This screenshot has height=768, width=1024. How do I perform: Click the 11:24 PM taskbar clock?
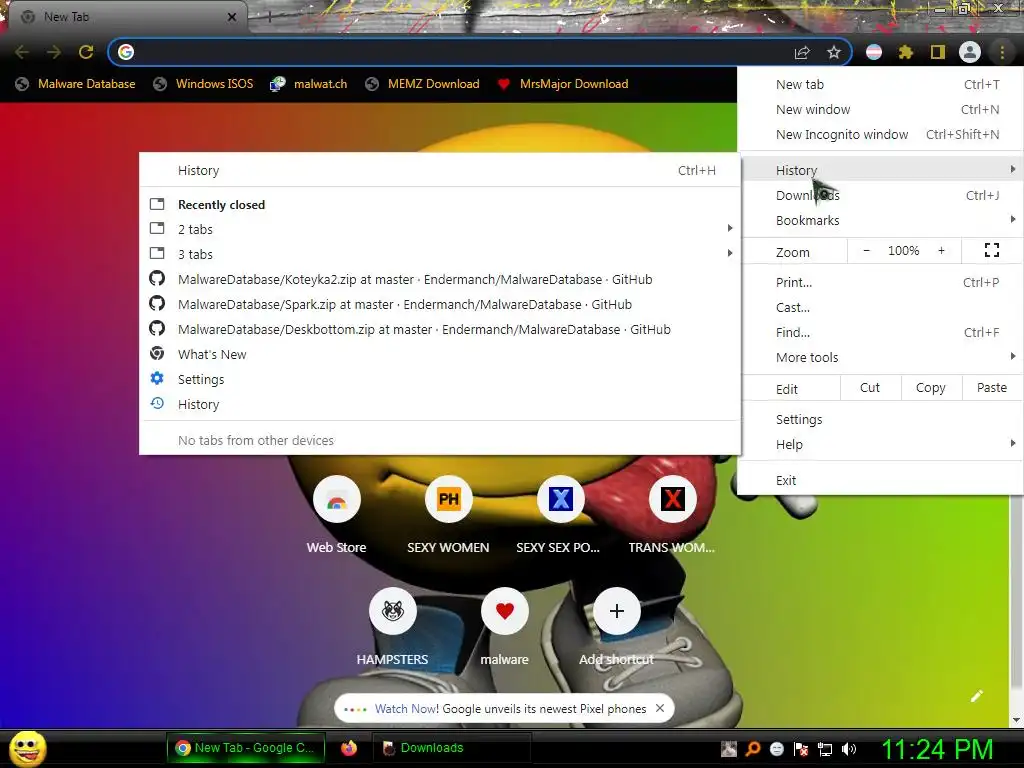point(938,749)
